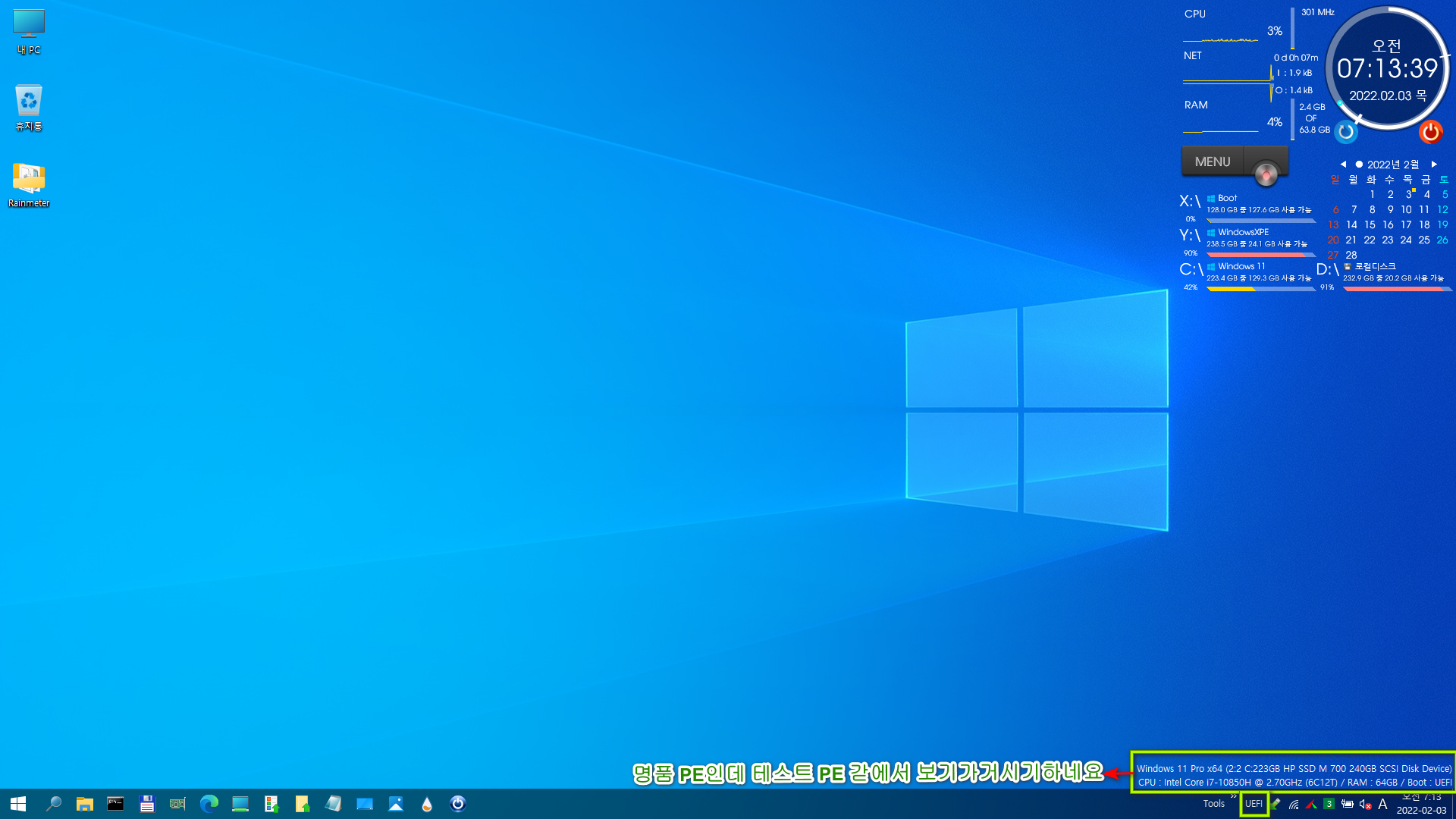Click the 2.4 GB of 63.8 GB RAM readout
The image size is (1456, 819).
pos(1314,118)
